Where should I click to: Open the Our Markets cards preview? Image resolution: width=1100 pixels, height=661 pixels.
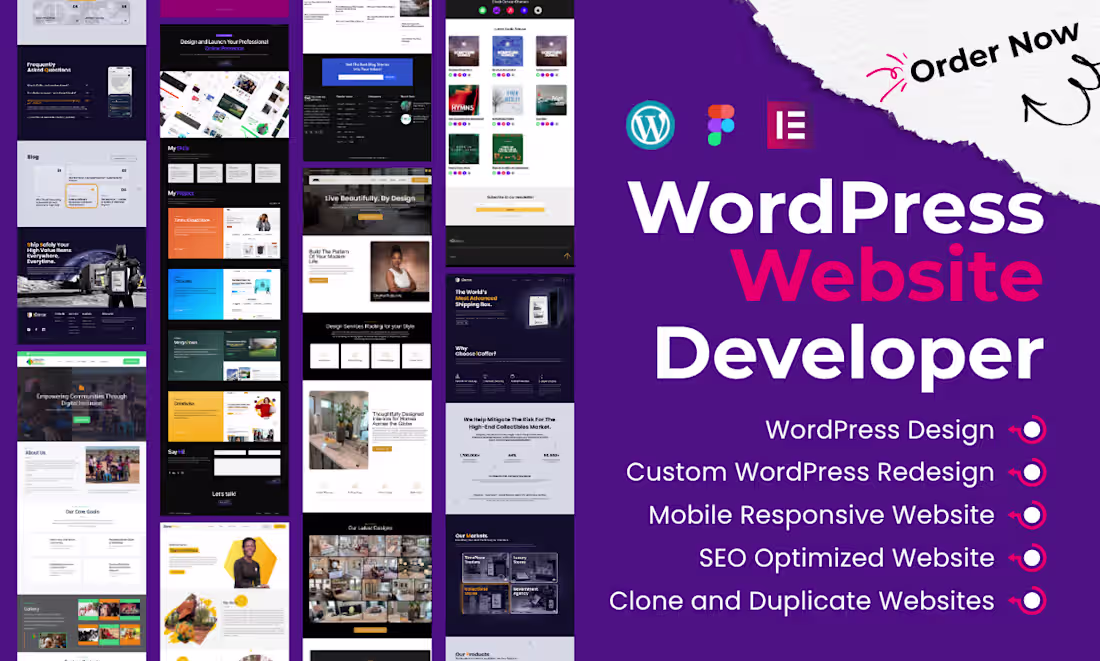coord(510,582)
